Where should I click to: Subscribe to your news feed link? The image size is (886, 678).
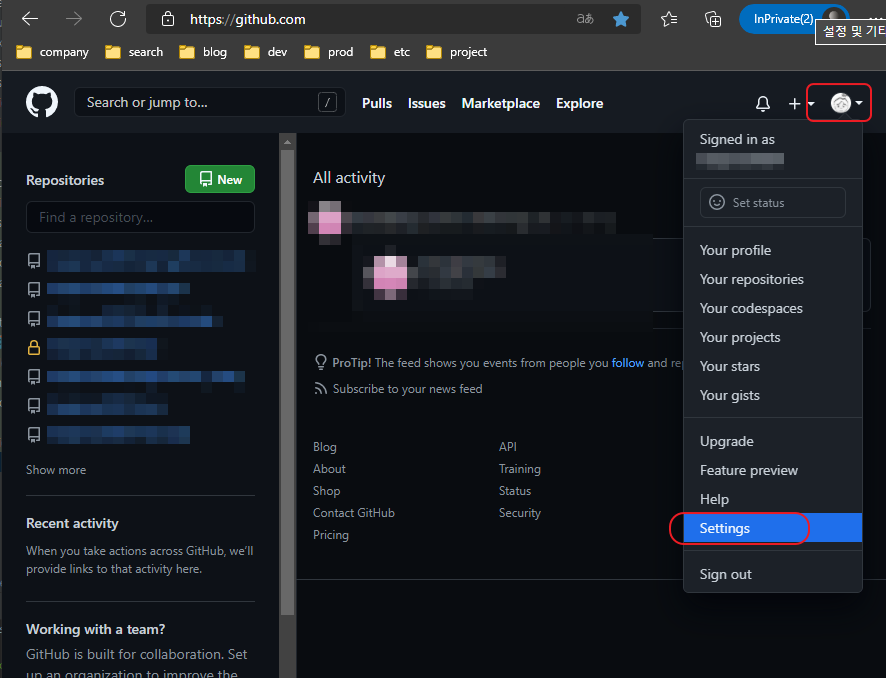pos(407,389)
